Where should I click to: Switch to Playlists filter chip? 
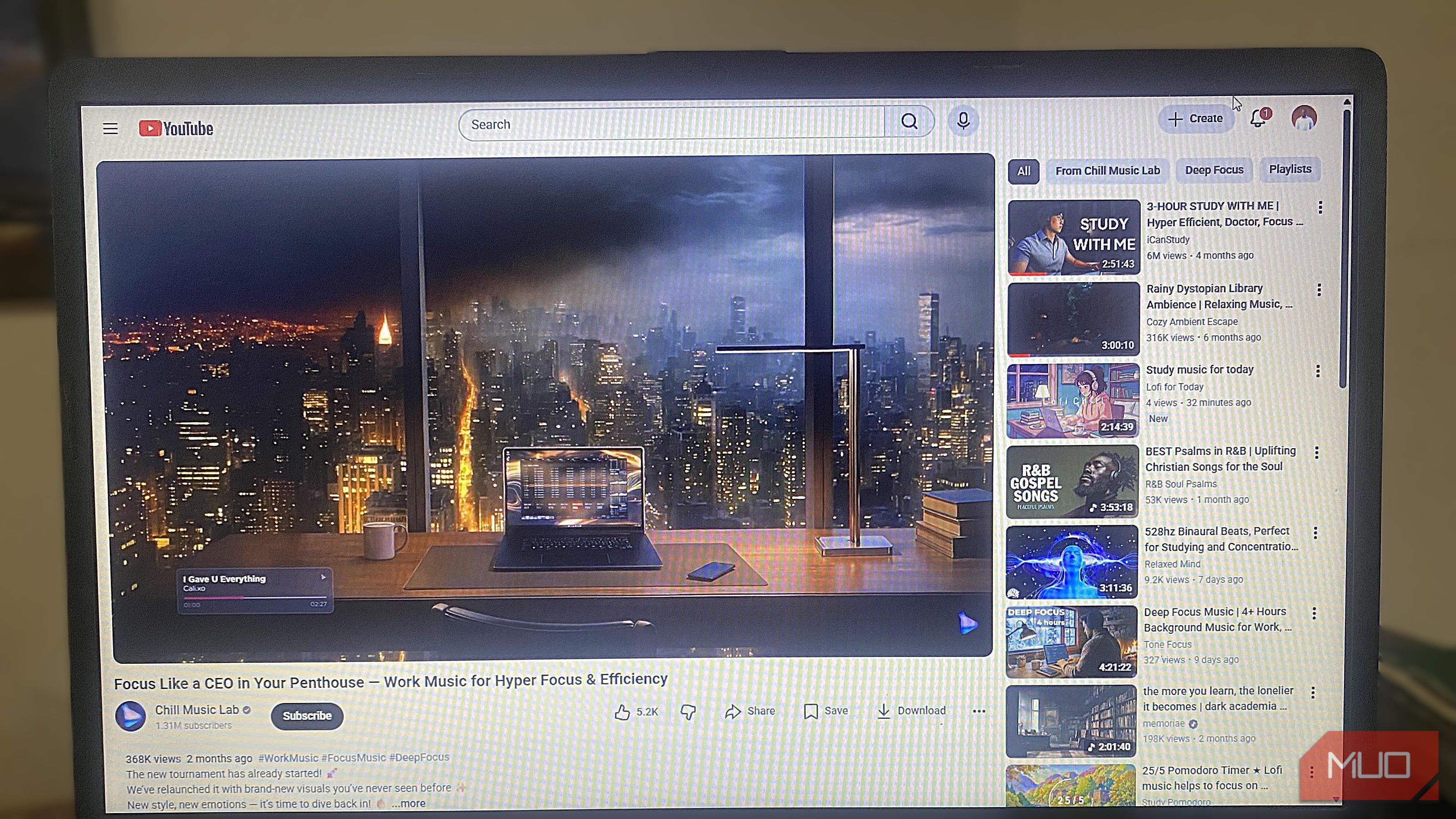1290,169
